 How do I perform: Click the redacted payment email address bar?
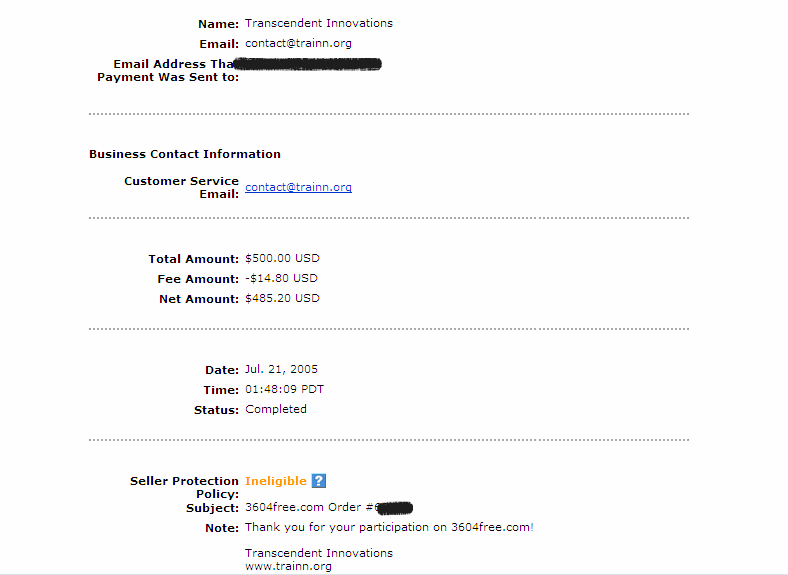click(x=308, y=64)
